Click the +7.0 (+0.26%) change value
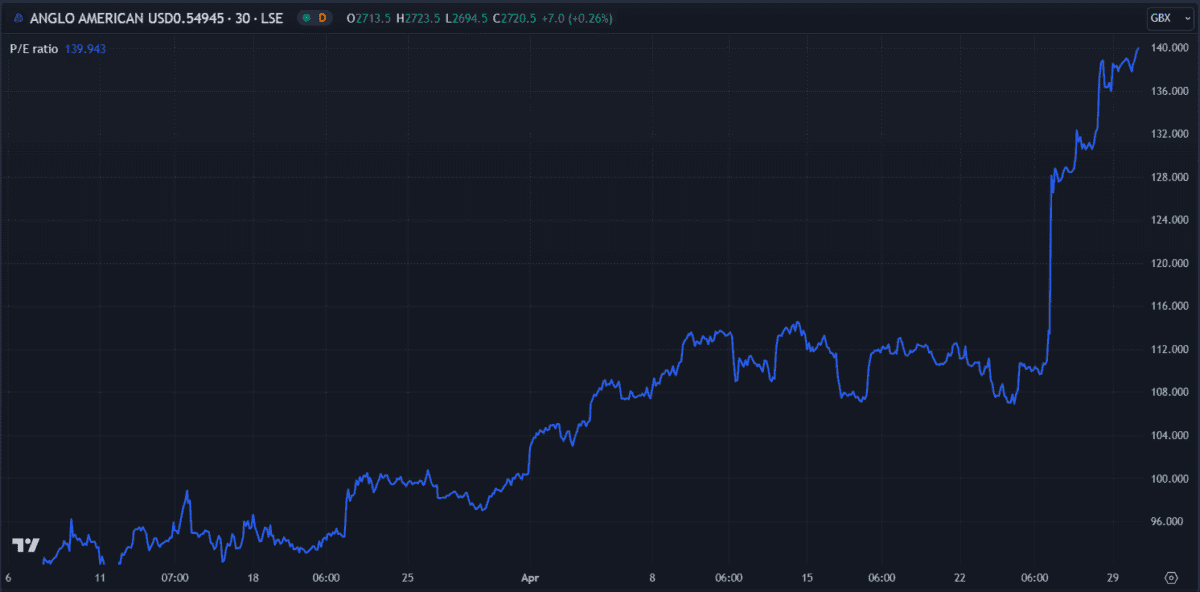 tap(578, 18)
